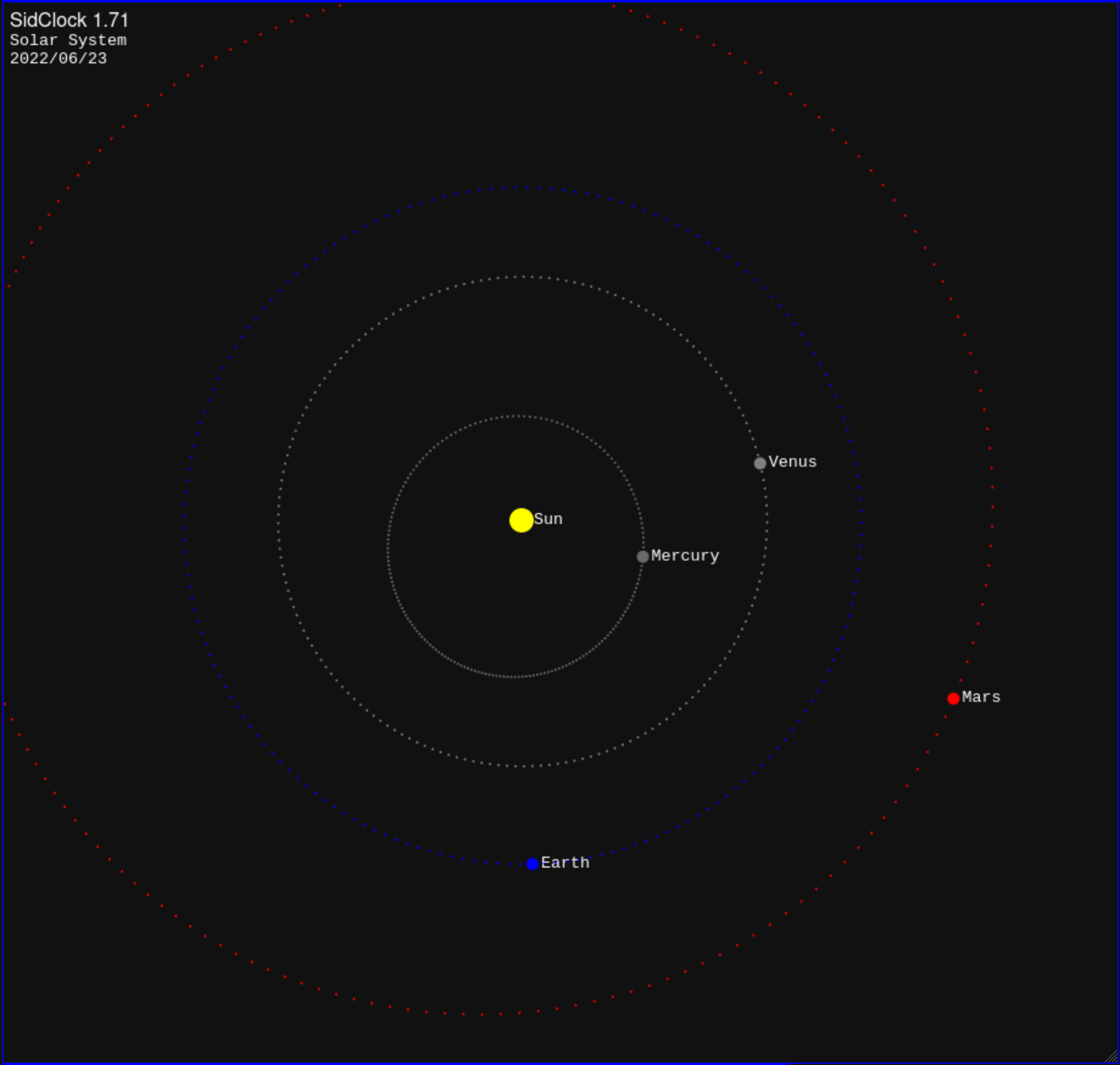This screenshot has height=1065, width=1120.
Task: Click the red Mars planet dot
Action: coord(954,698)
